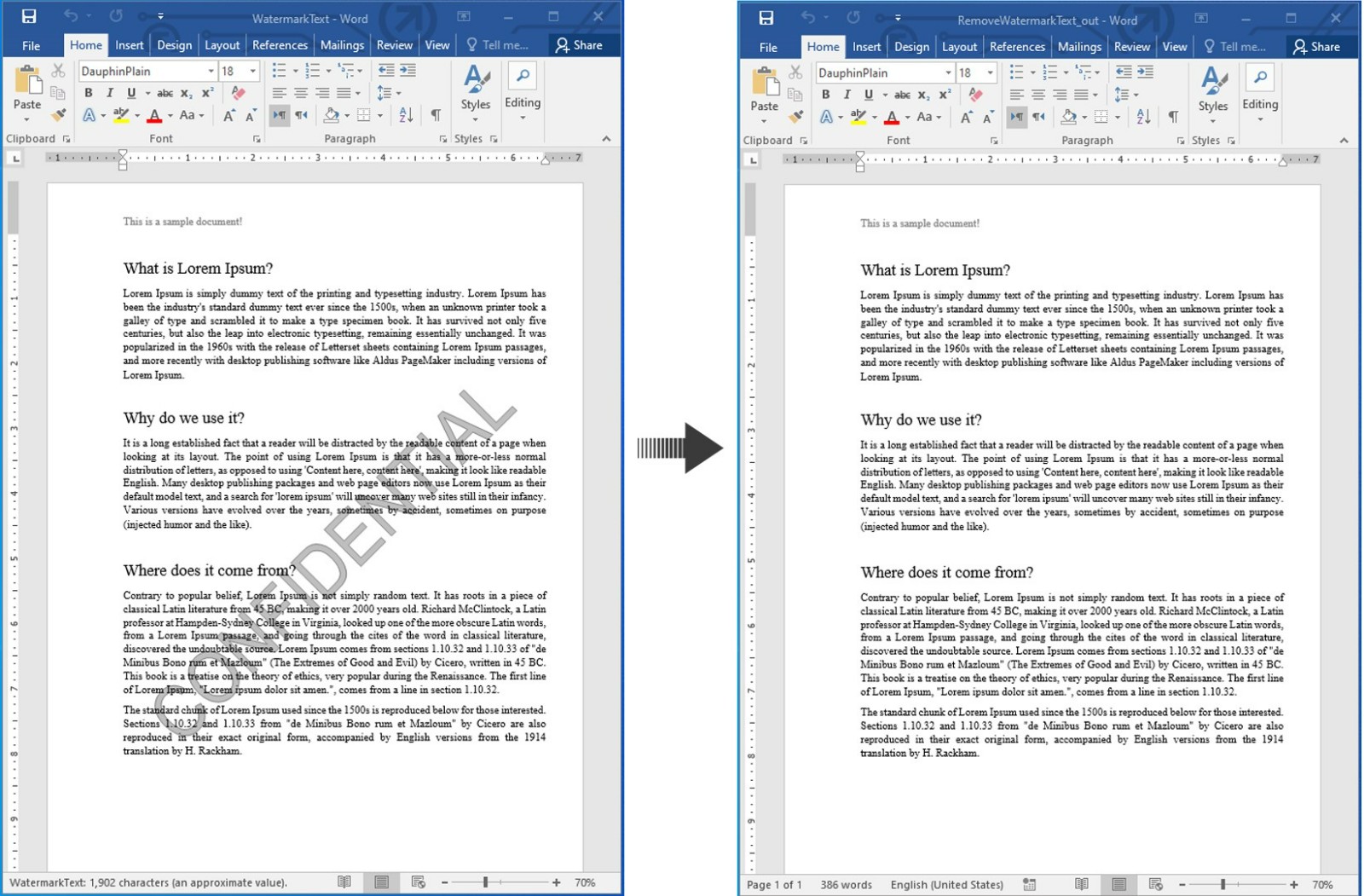Image resolution: width=1364 pixels, height=896 pixels.
Task: Click Increase Indent icon in left Word window
Action: point(408,71)
